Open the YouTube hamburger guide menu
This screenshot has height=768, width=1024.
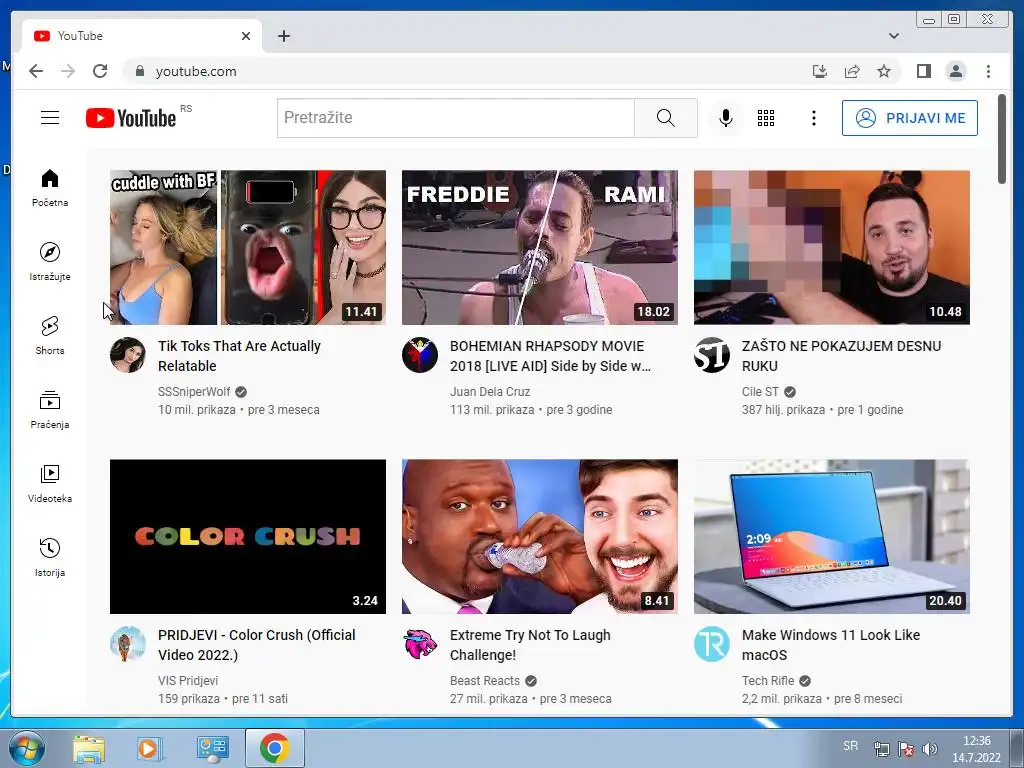50,118
